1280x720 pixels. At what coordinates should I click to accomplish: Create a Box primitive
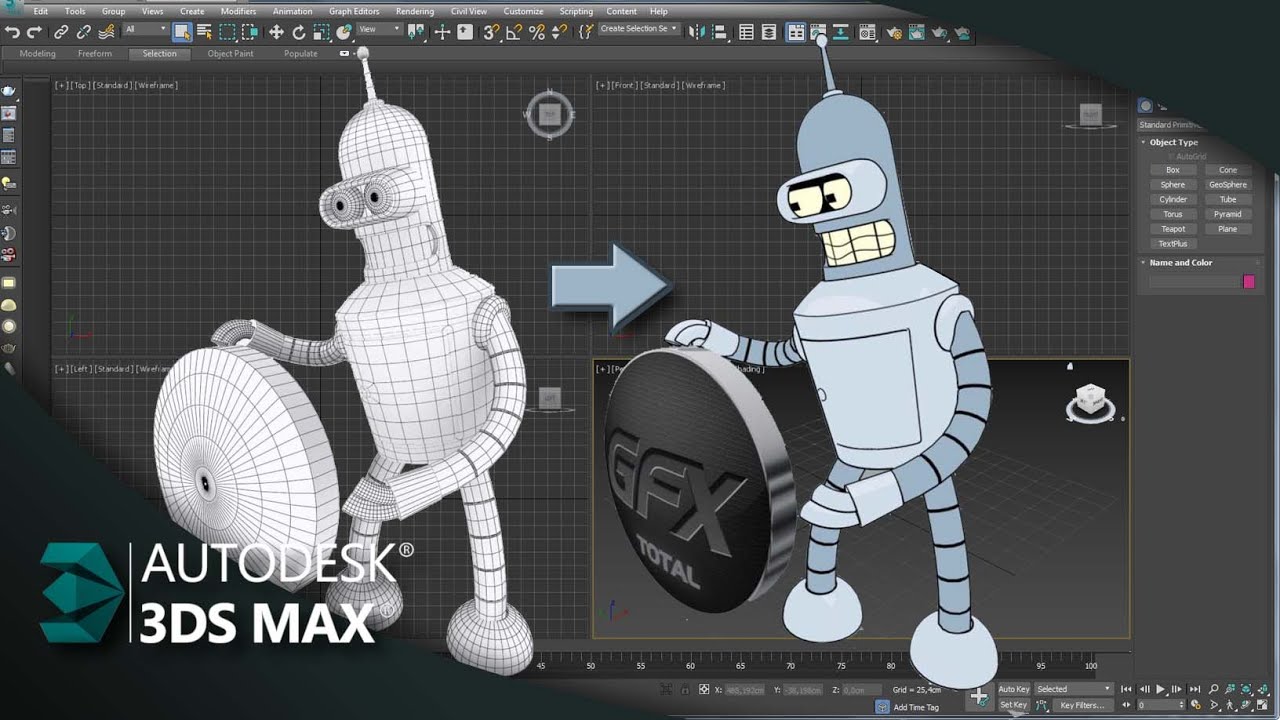click(1173, 170)
